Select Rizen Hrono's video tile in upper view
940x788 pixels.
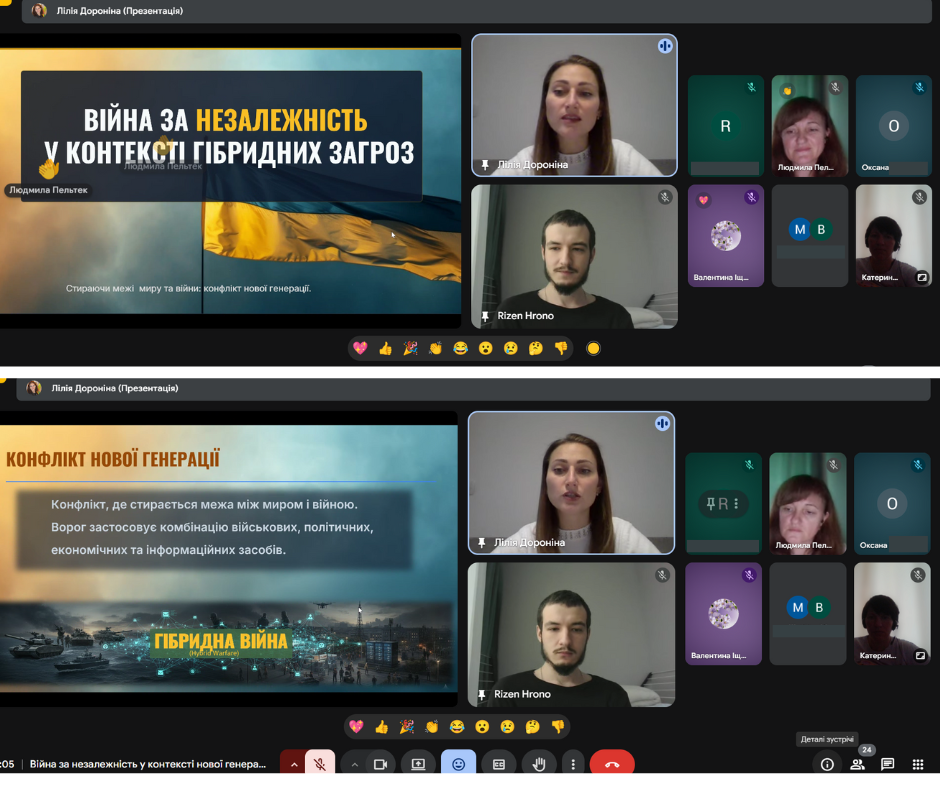[574, 256]
